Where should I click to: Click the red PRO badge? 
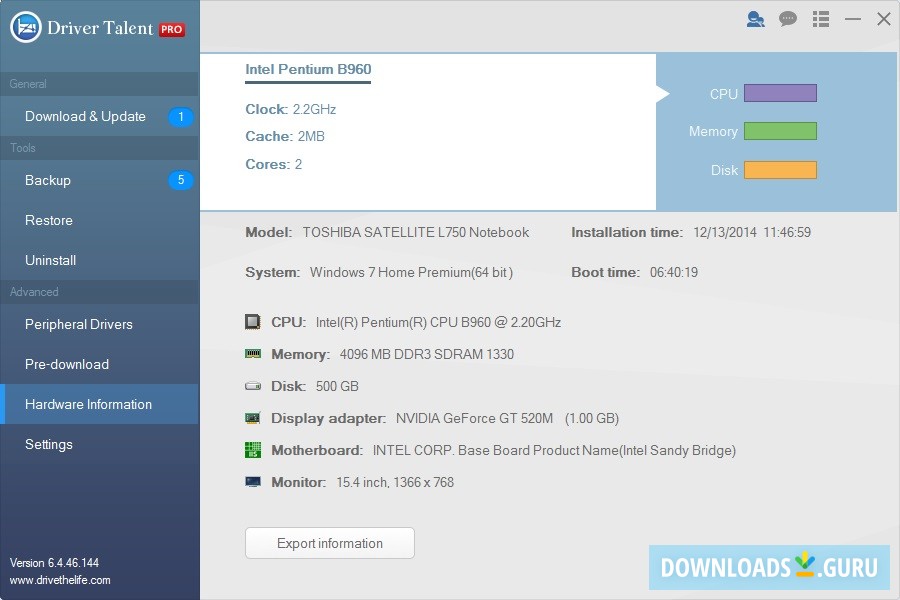click(172, 29)
